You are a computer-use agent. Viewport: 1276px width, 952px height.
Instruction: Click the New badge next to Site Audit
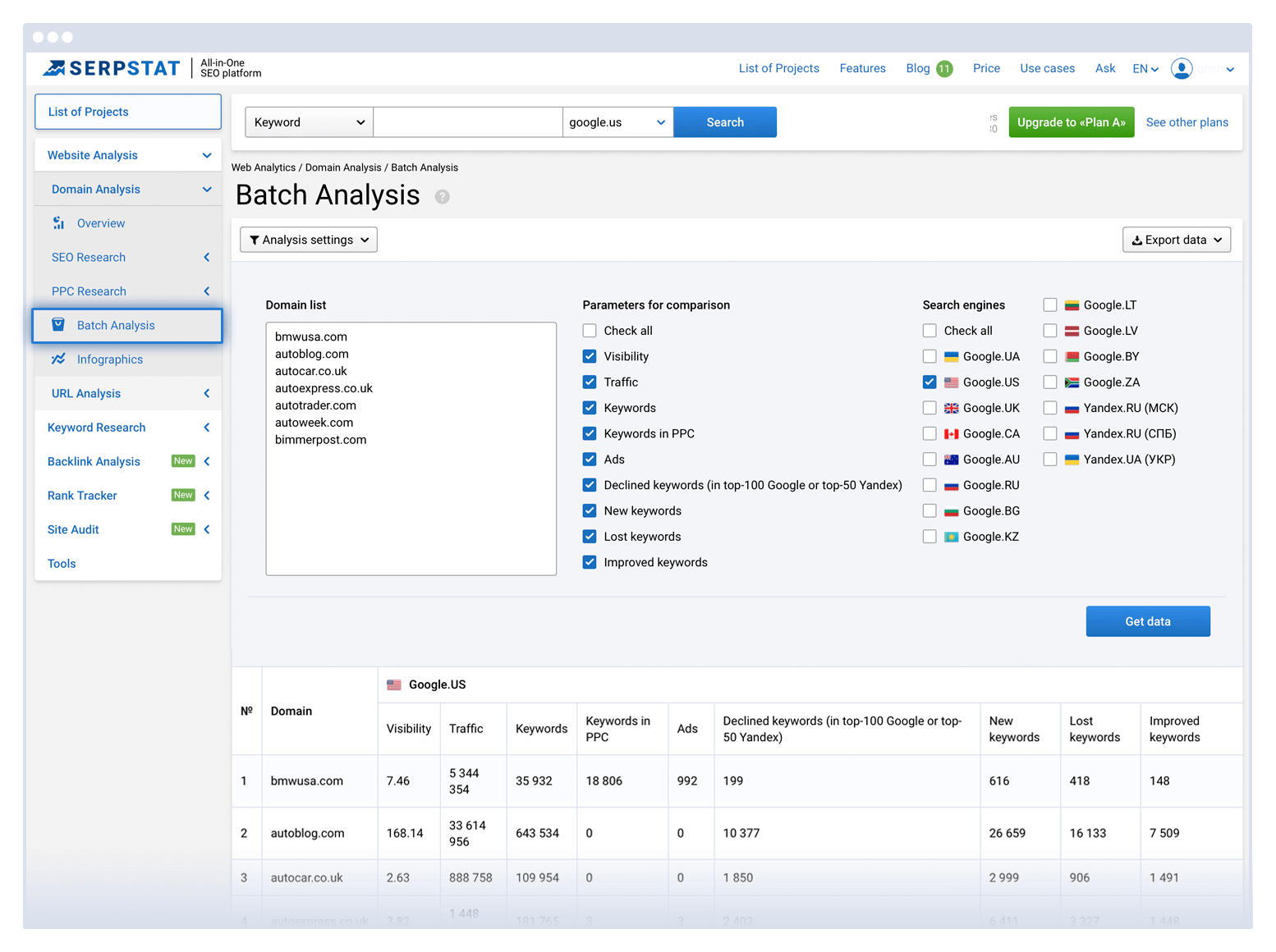(183, 529)
